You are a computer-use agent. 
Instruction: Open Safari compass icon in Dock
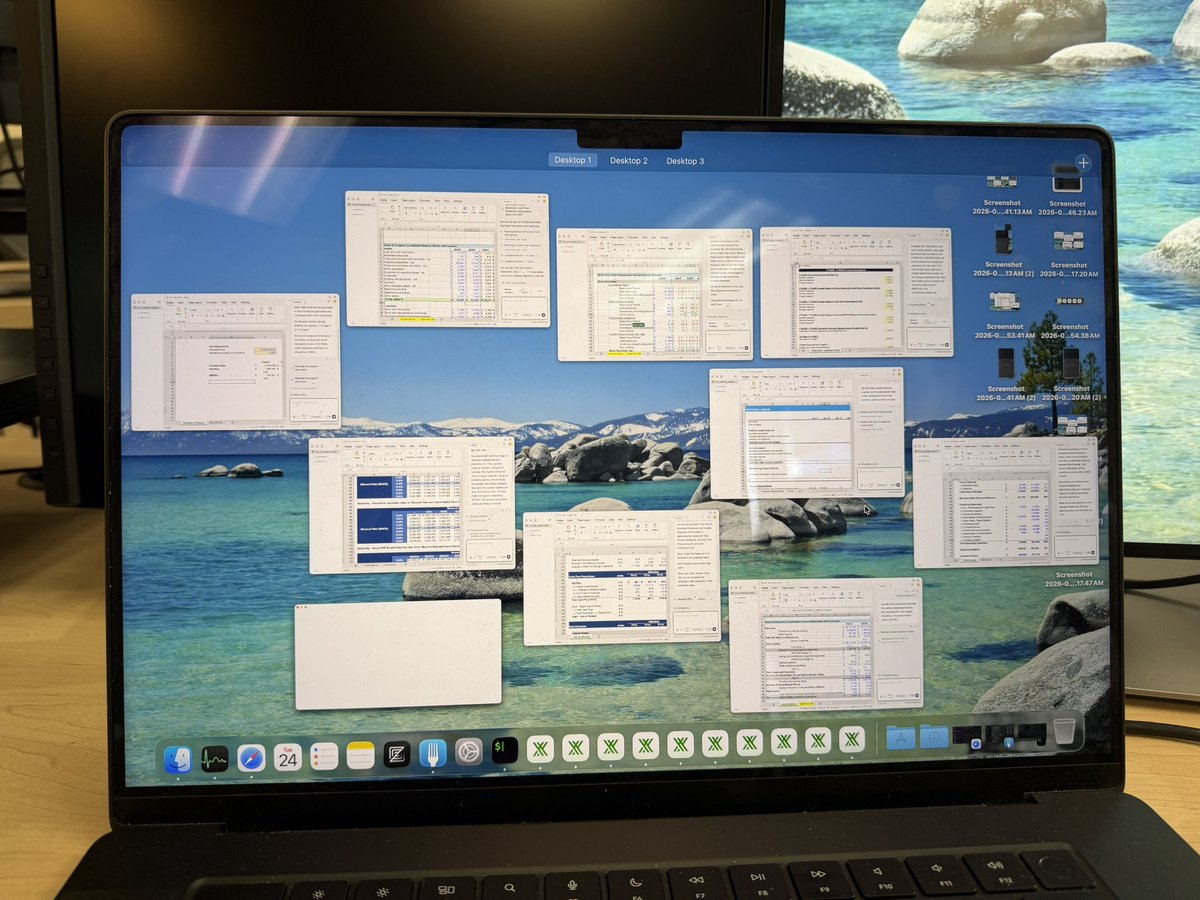[x=251, y=758]
